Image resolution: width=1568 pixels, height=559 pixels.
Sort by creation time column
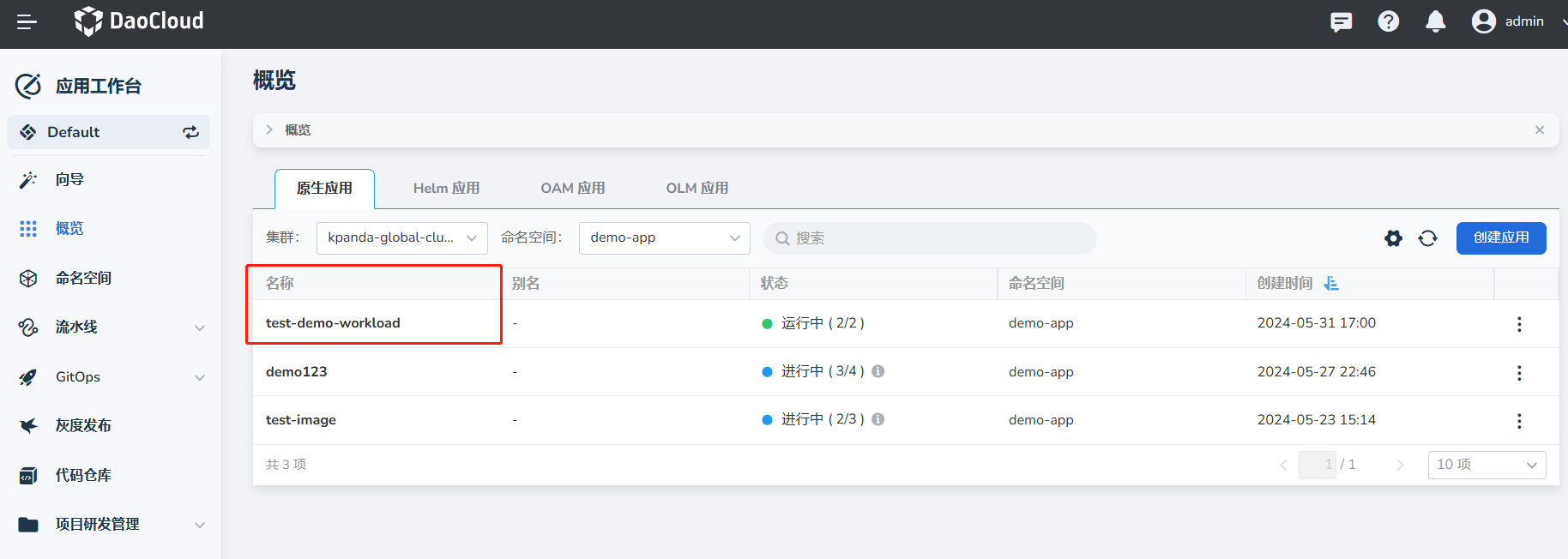[1330, 284]
